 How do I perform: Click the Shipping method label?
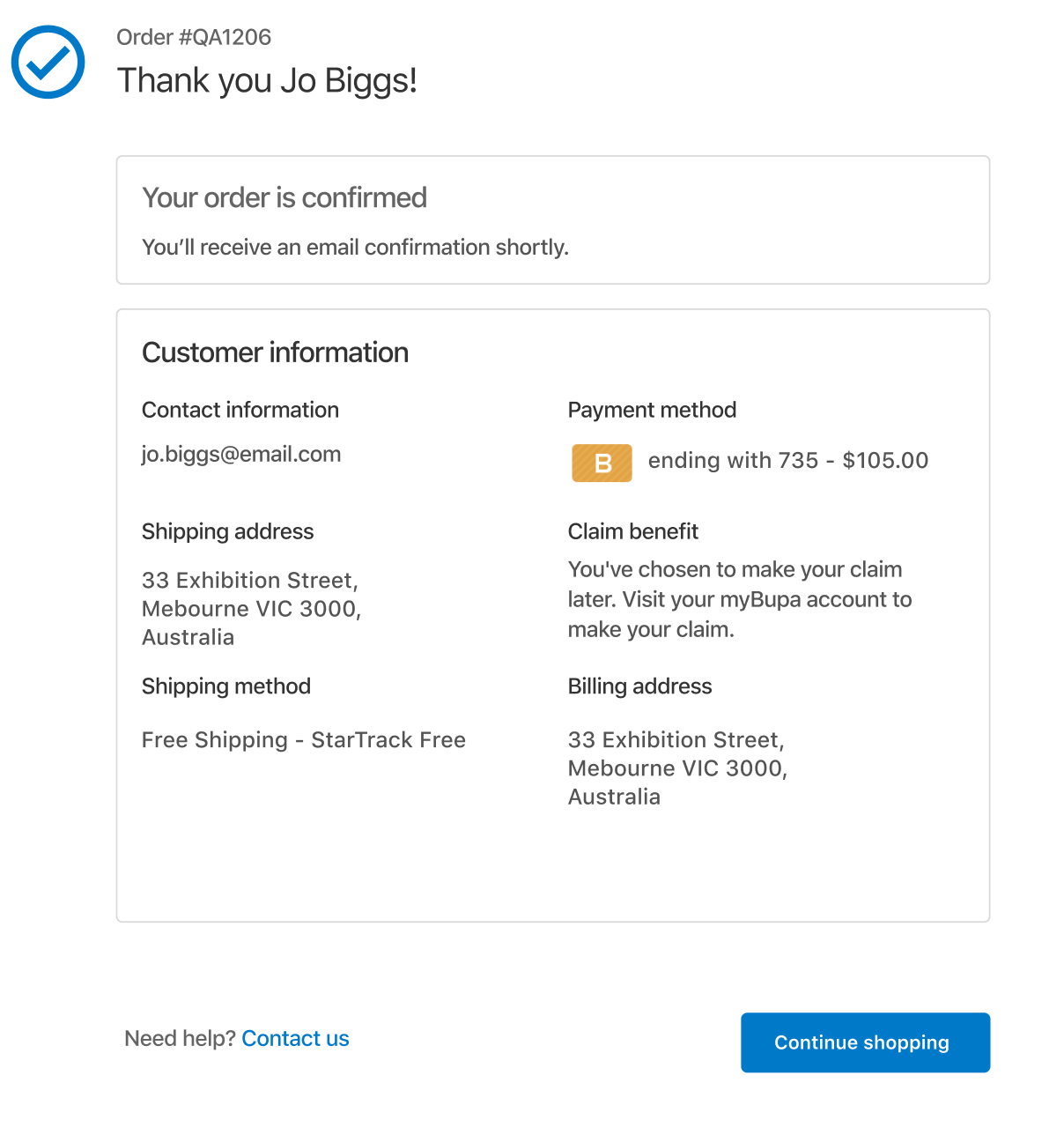226,686
